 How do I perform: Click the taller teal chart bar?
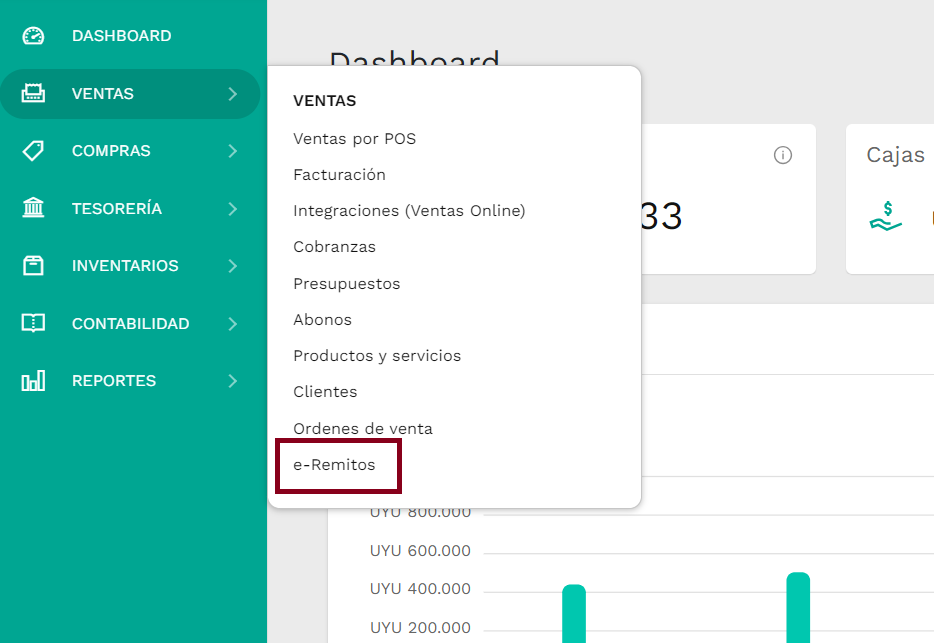(x=798, y=608)
